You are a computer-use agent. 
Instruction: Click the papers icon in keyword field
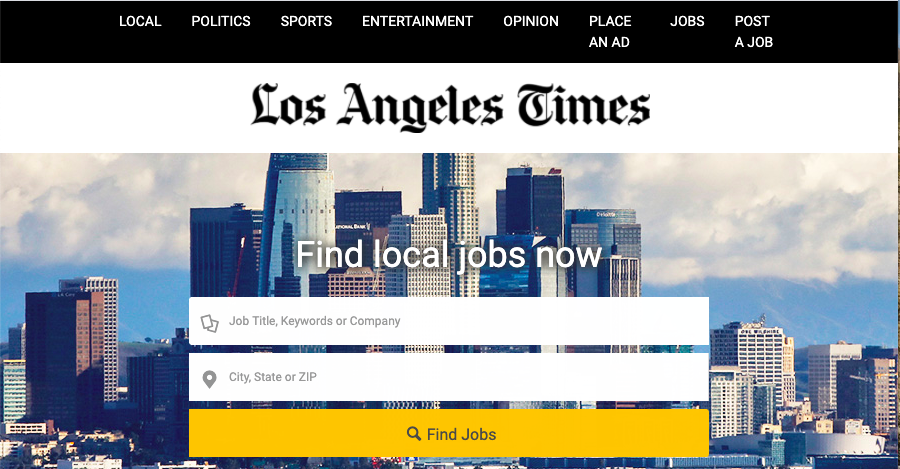(x=210, y=323)
